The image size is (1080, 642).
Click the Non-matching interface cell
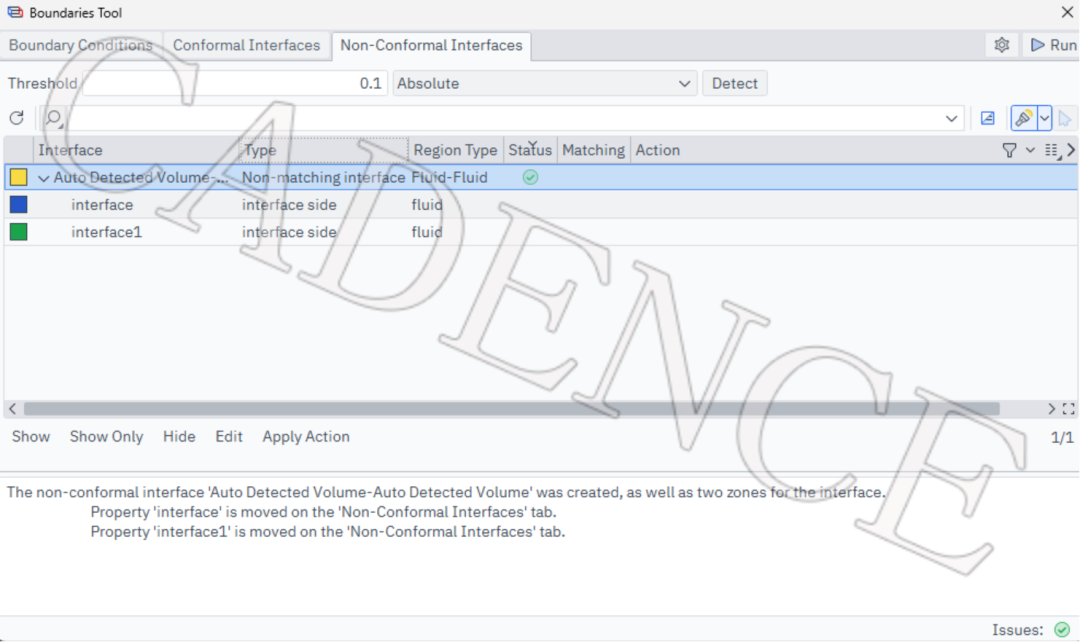coord(323,178)
